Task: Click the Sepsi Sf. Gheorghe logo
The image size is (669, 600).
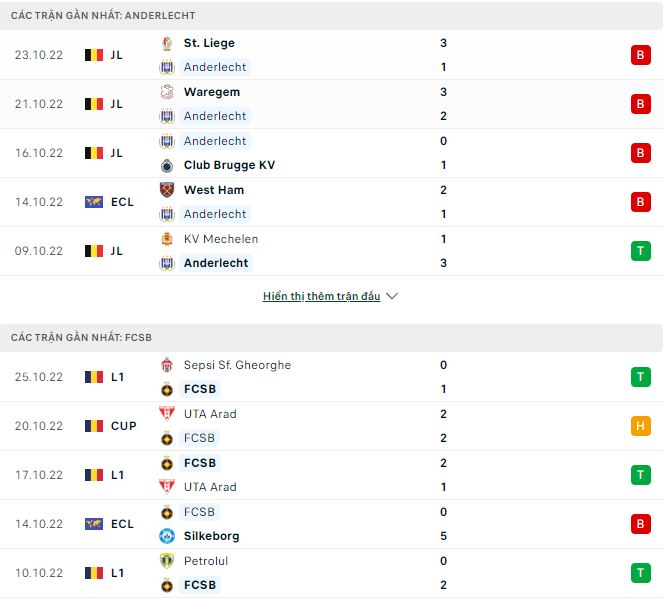Action: (x=166, y=365)
